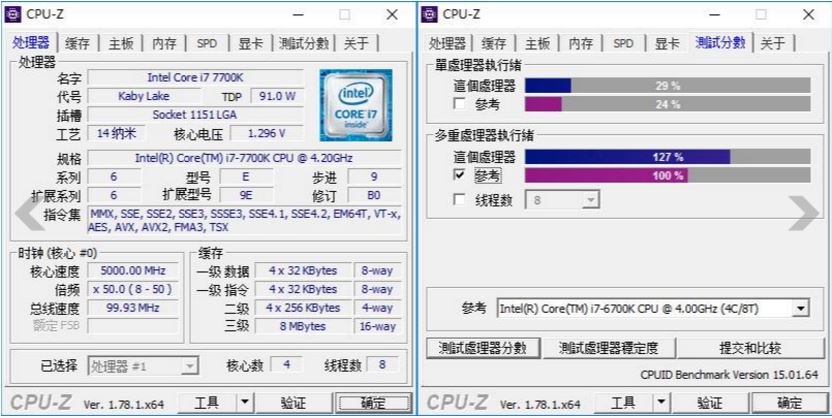
Task: Click the multi-thread 127% progress bar
Action: (668, 156)
